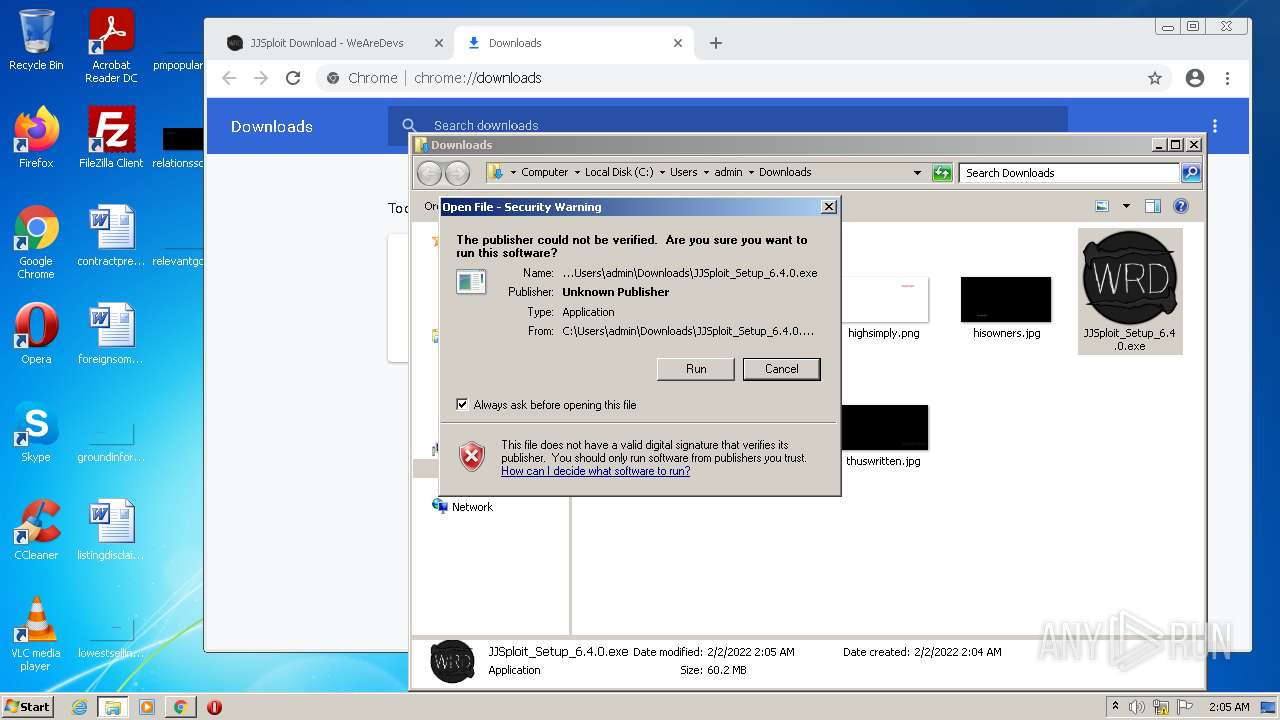Viewport: 1280px width, 720px height.
Task: Open contractpre... Word document on desktop
Action: pos(111,236)
